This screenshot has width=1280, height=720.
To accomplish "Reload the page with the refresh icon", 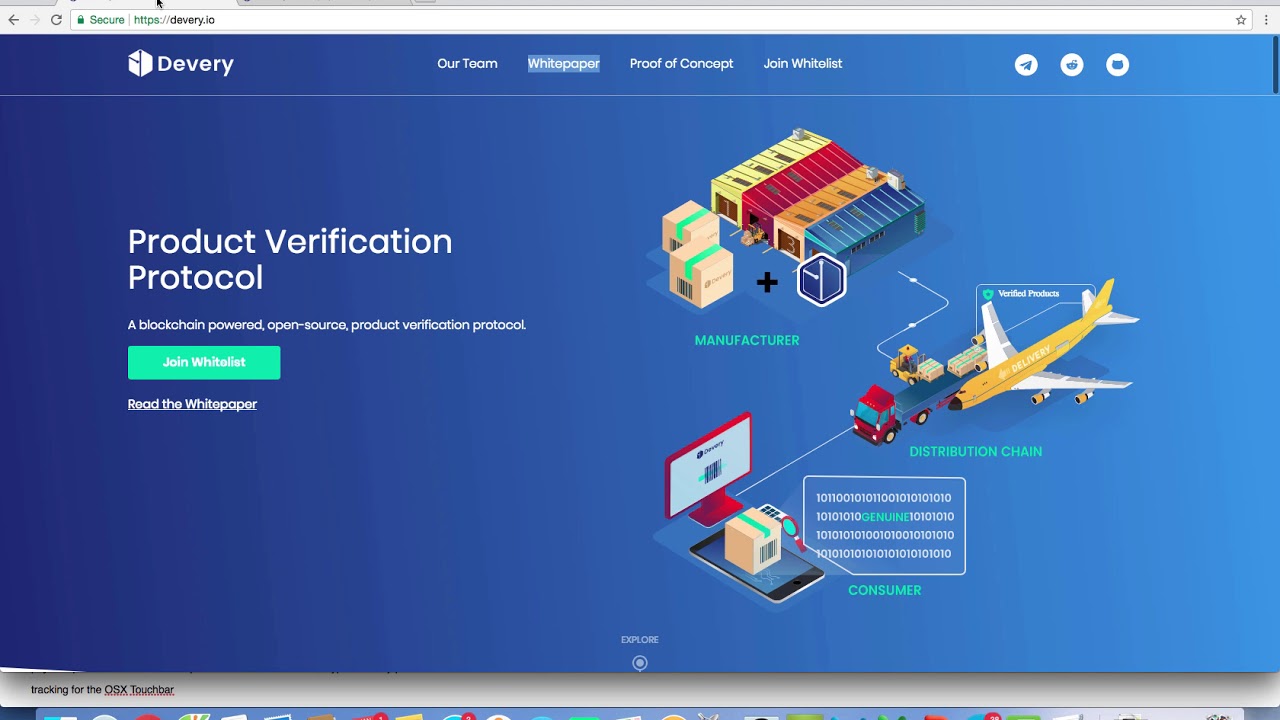I will click(56, 20).
